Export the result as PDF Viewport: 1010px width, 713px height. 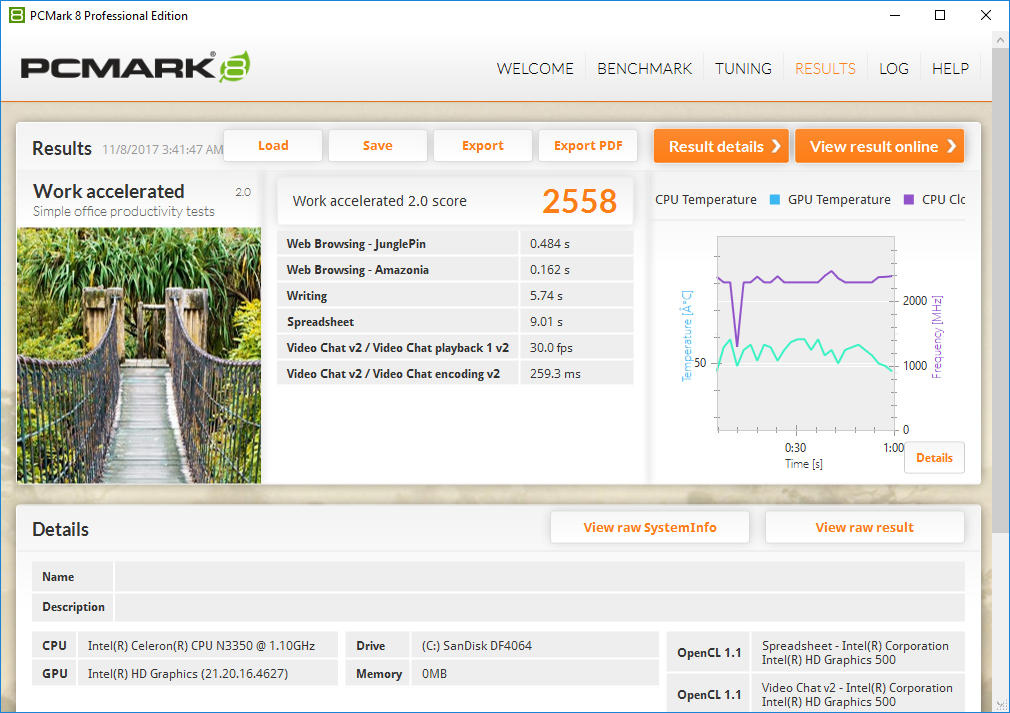[x=588, y=146]
